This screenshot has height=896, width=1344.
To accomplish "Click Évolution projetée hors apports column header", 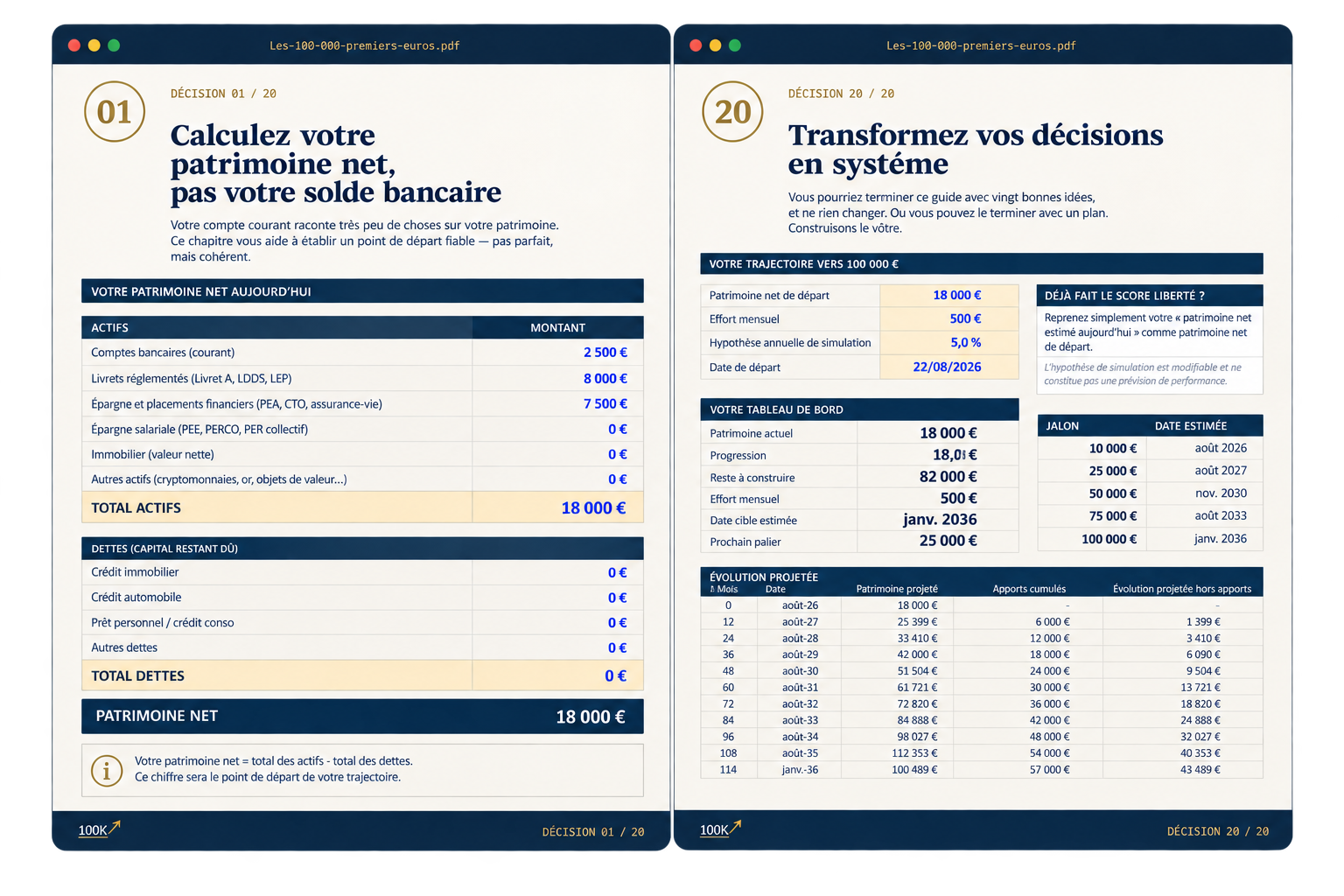I will coord(1182,589).
